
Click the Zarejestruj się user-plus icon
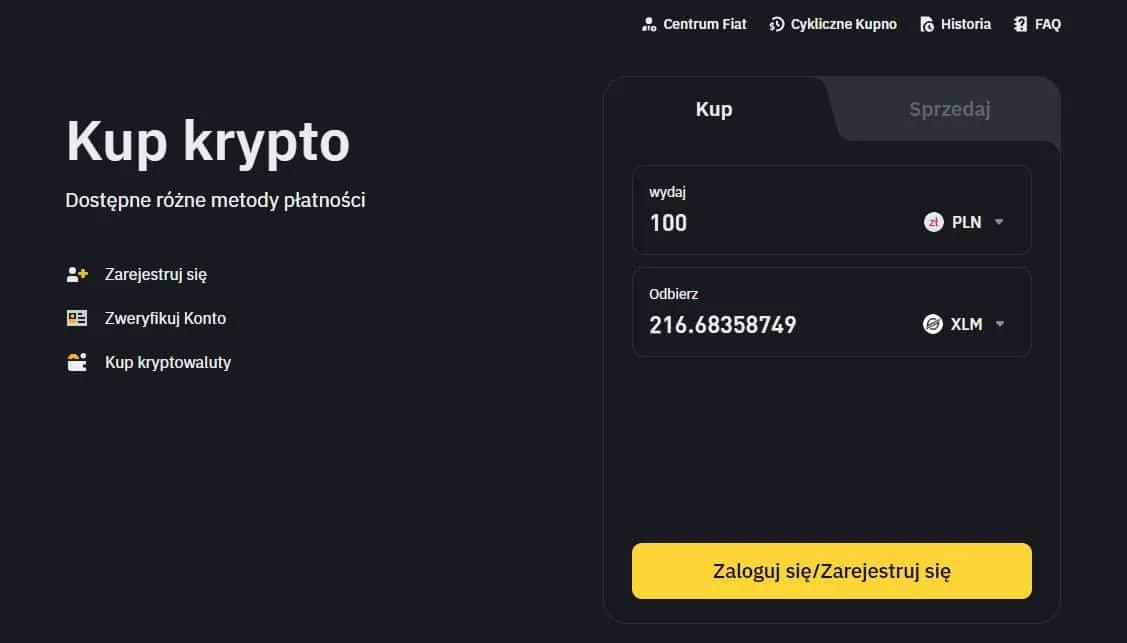pyautogui.click(x=76, y=273)
